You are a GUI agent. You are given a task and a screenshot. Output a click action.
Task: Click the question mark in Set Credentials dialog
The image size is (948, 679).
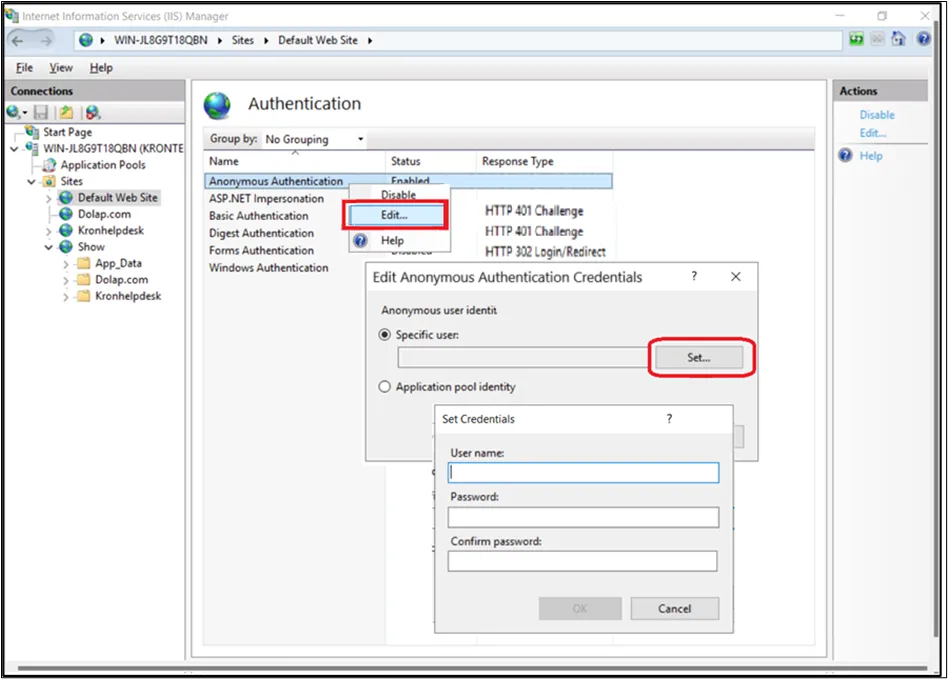(x=669, y=418)
